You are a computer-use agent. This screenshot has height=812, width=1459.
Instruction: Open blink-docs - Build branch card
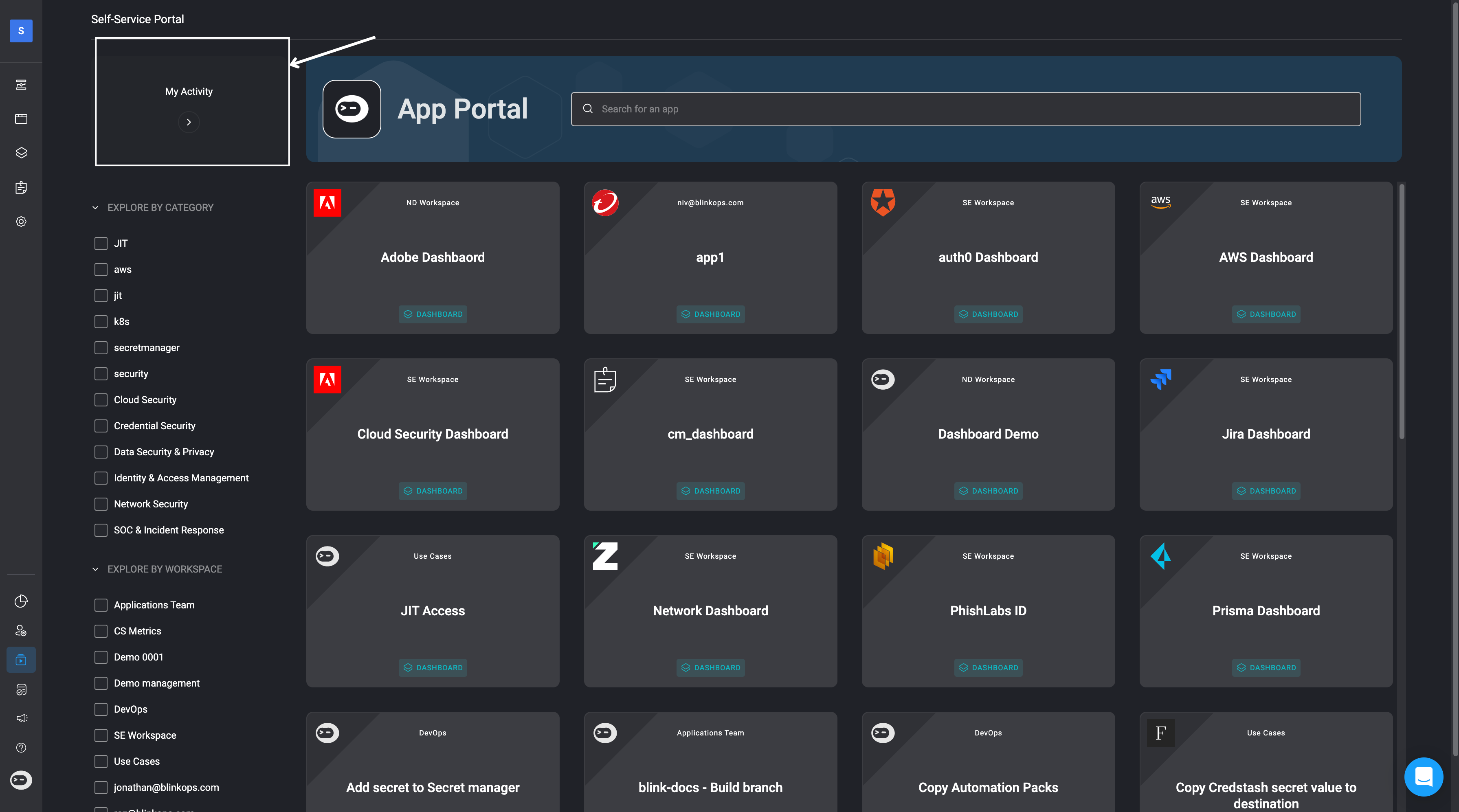710,762
